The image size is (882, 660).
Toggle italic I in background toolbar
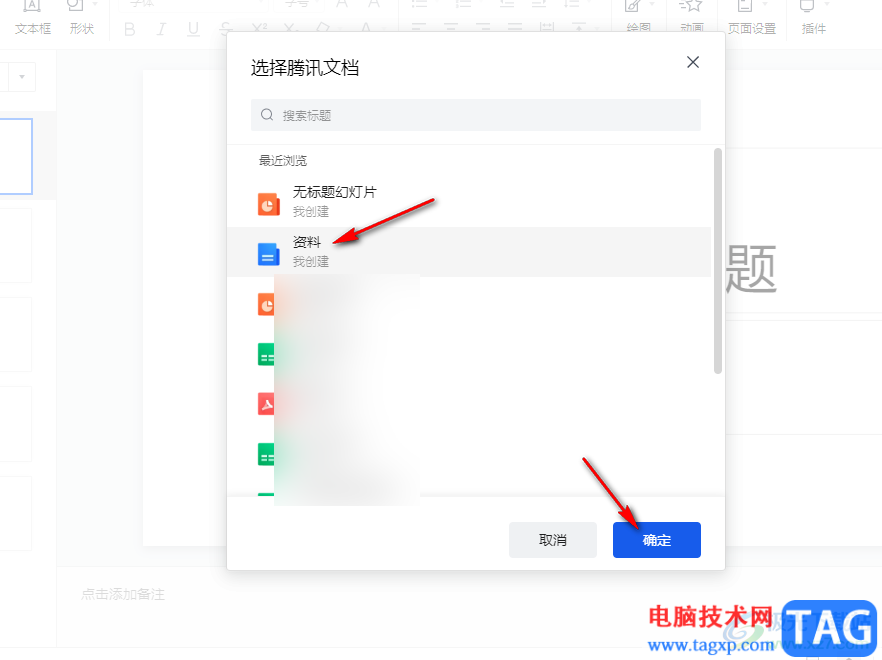click(161, 29)
